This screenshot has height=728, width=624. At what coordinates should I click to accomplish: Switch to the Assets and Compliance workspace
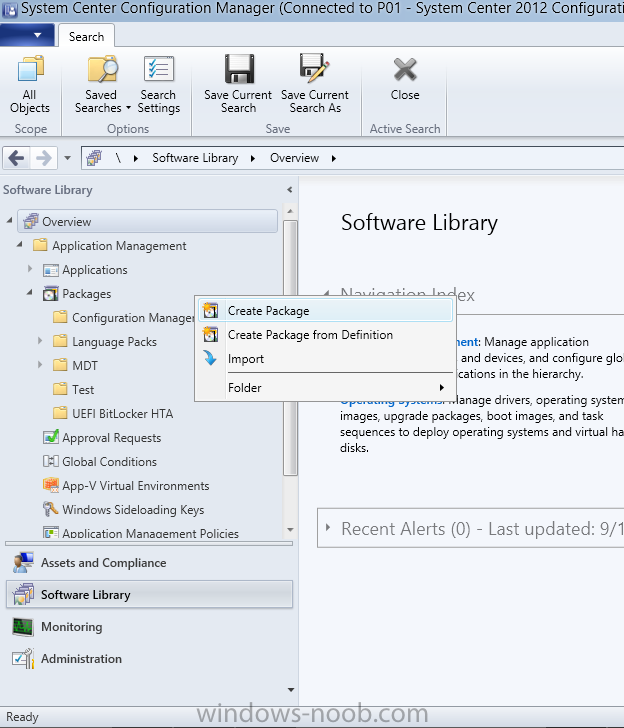coord(150,563)
